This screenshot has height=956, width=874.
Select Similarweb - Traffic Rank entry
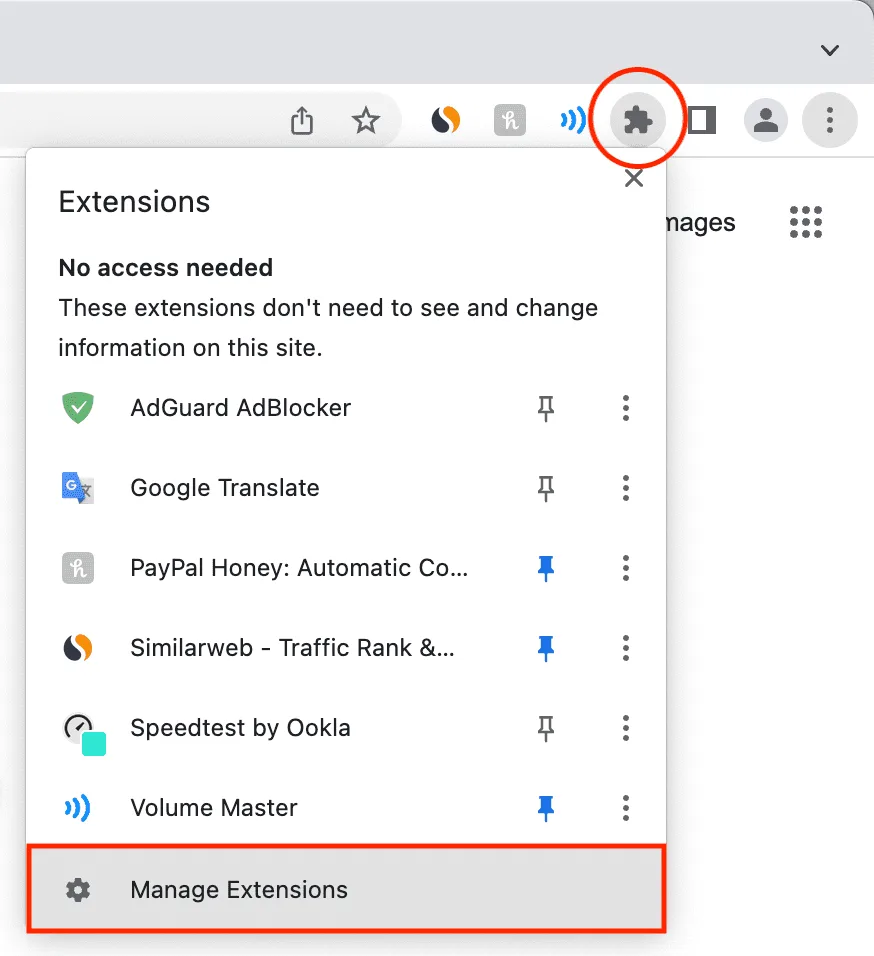pos(293,647)
